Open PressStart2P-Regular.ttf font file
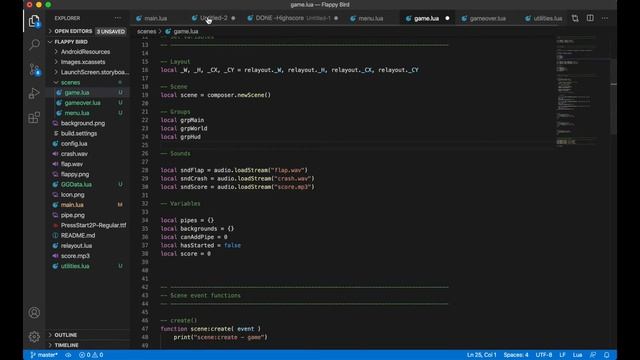This screenshot has height=360, width=640. [93, 225]
